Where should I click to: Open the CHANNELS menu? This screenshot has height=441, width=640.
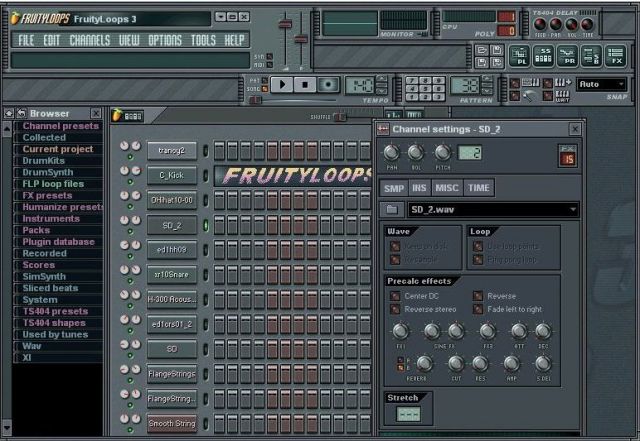point(90,40)
